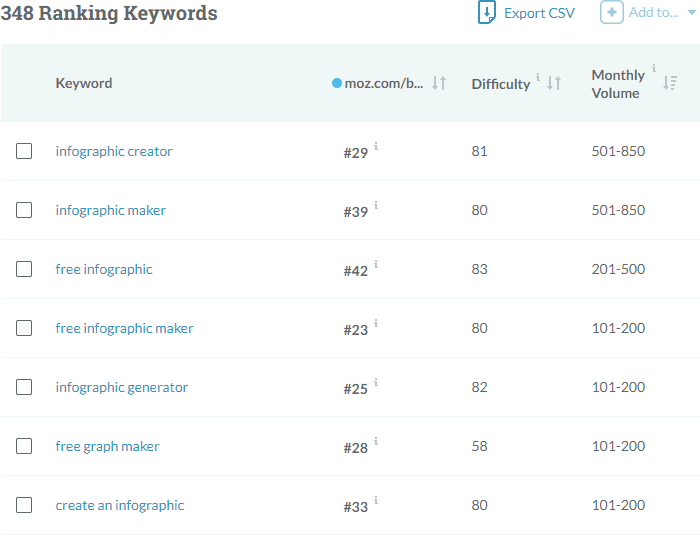700x535 pixels.
Task: Click the Export CSV download icon
Action: (487, 13)
